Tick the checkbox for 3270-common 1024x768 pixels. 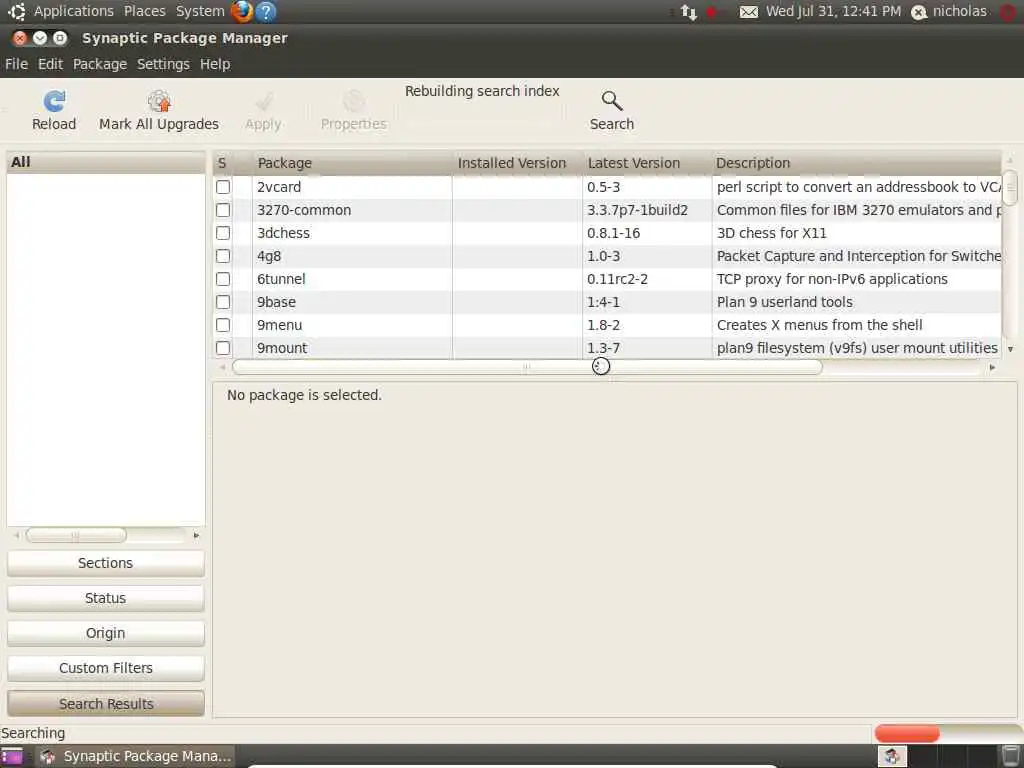(223, 210)
